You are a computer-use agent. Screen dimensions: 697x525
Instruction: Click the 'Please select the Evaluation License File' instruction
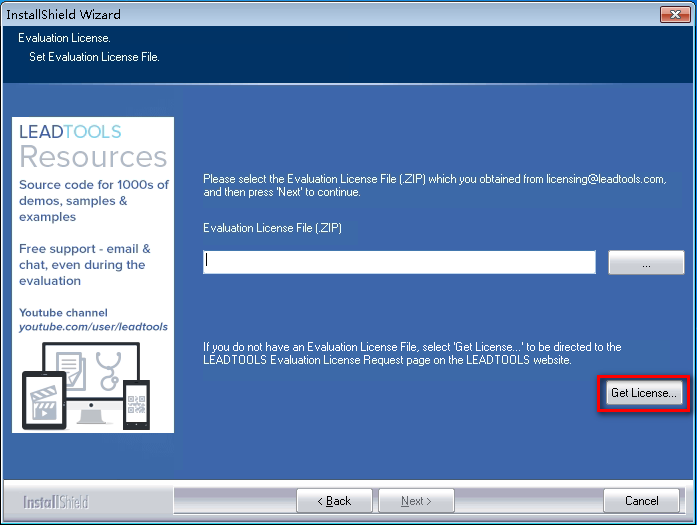[435, 185]
